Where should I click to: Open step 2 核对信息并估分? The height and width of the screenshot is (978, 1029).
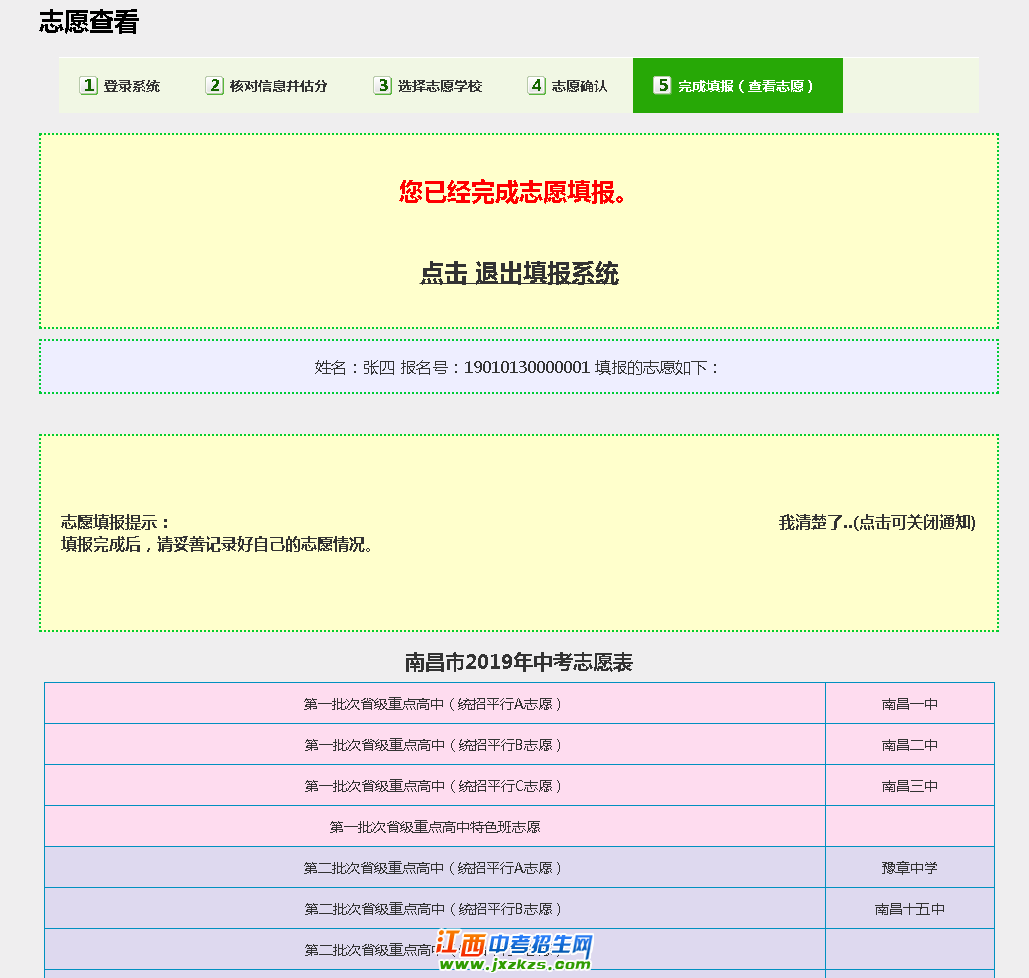point(266,86)
